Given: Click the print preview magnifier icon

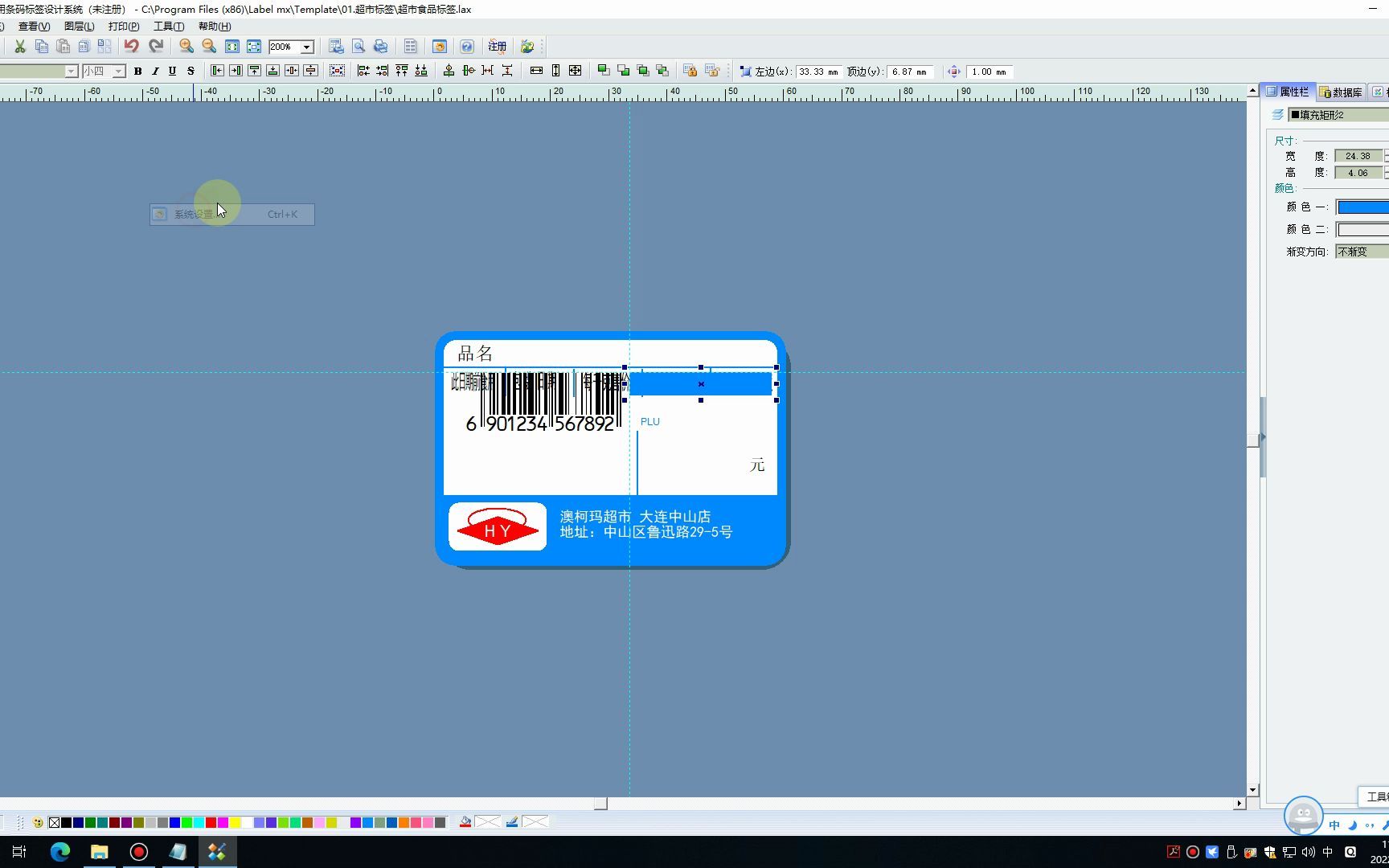Looking at the screenshot, I should point(359,47).
